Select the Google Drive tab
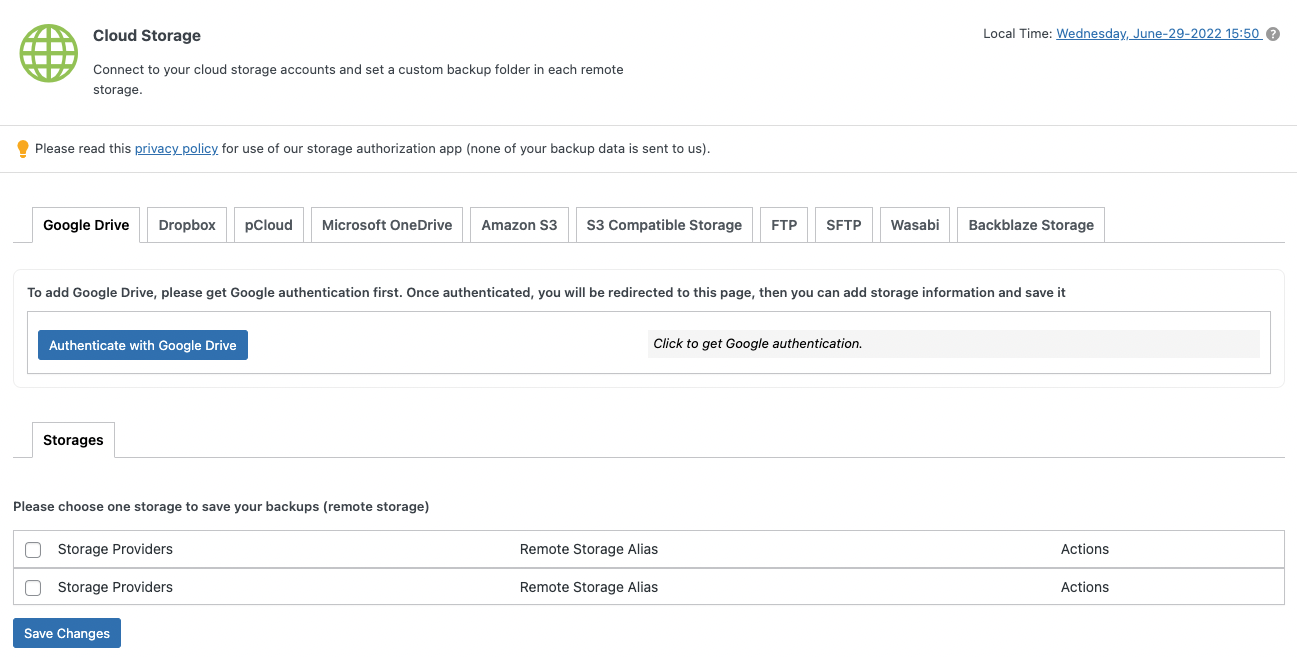Image resolution: width=1297 pixels, height=657 pixels. click(86, 225)
